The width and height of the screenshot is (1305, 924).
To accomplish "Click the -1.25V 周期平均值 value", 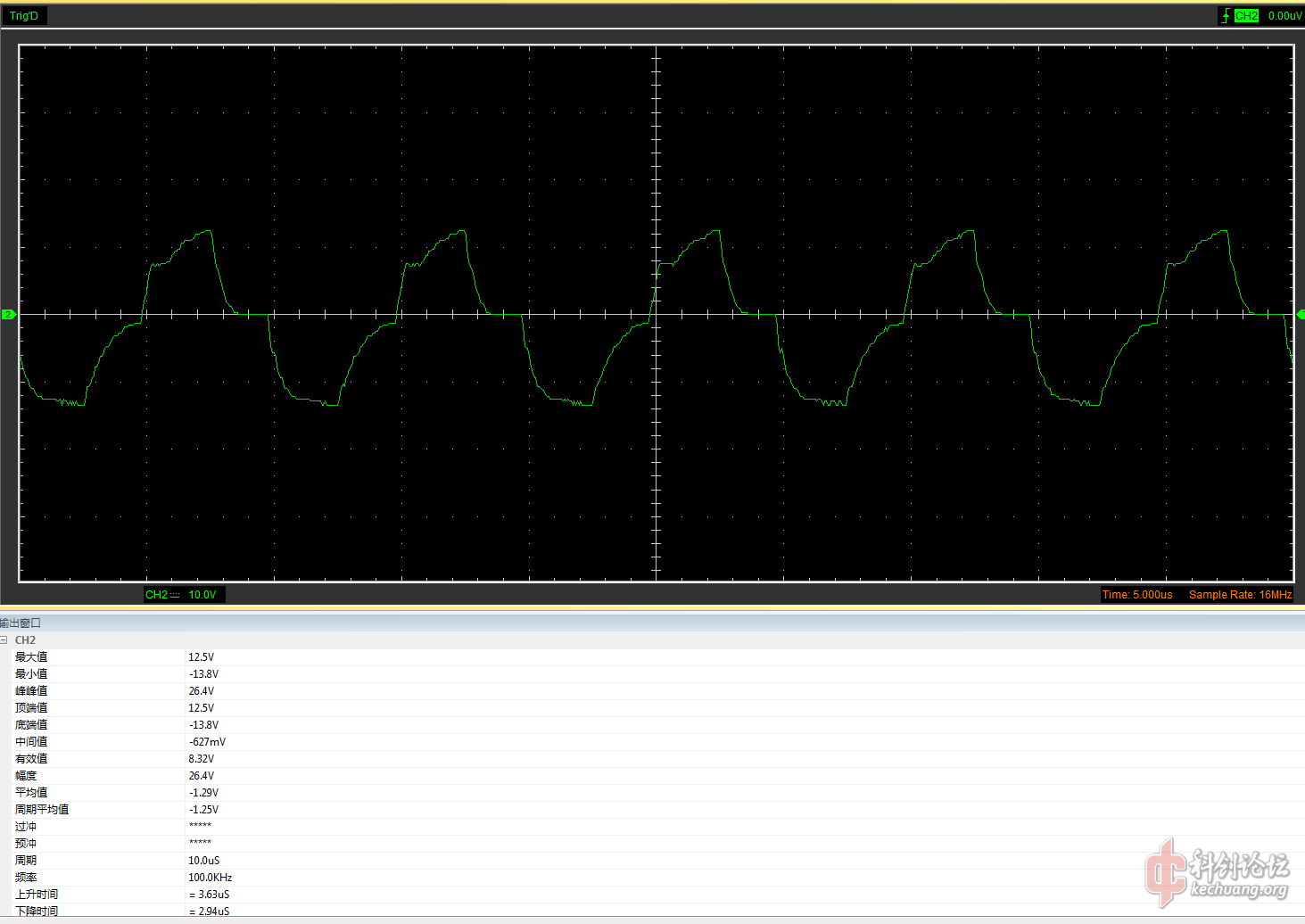I will tap(203, 810).
